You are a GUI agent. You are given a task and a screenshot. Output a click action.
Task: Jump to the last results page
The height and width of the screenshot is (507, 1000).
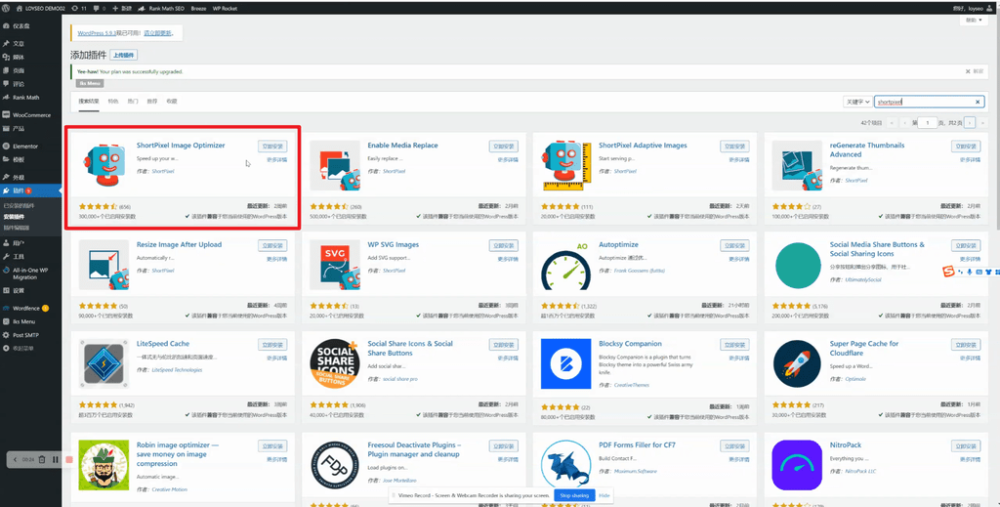982,122
